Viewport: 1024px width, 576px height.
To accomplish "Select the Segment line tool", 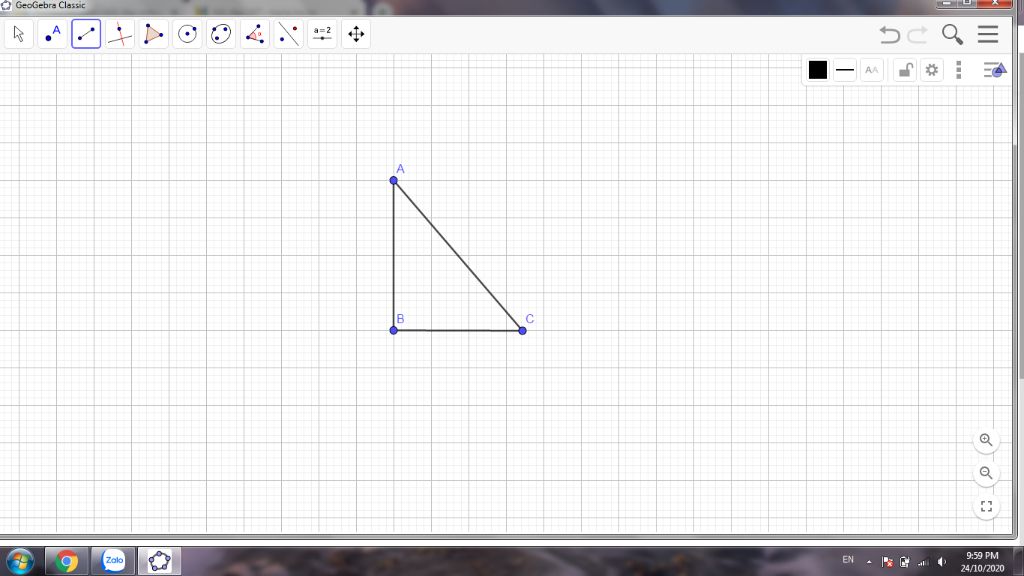I will (86, 34).
